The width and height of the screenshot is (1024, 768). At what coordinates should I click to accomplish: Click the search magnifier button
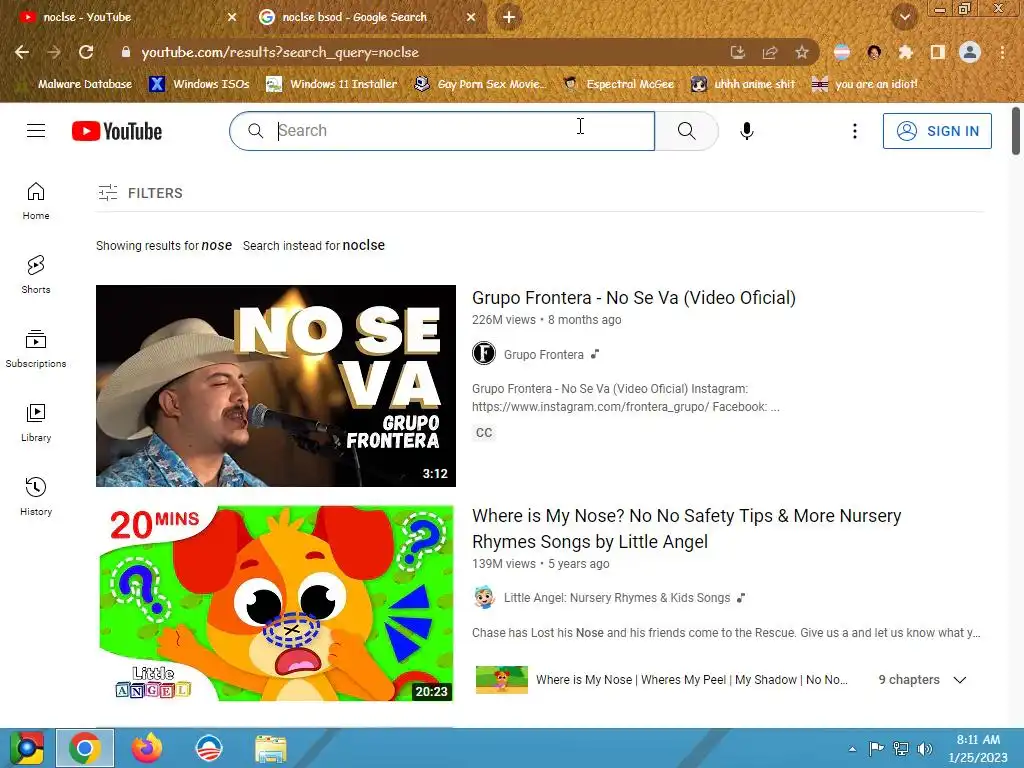coord(686,131)
